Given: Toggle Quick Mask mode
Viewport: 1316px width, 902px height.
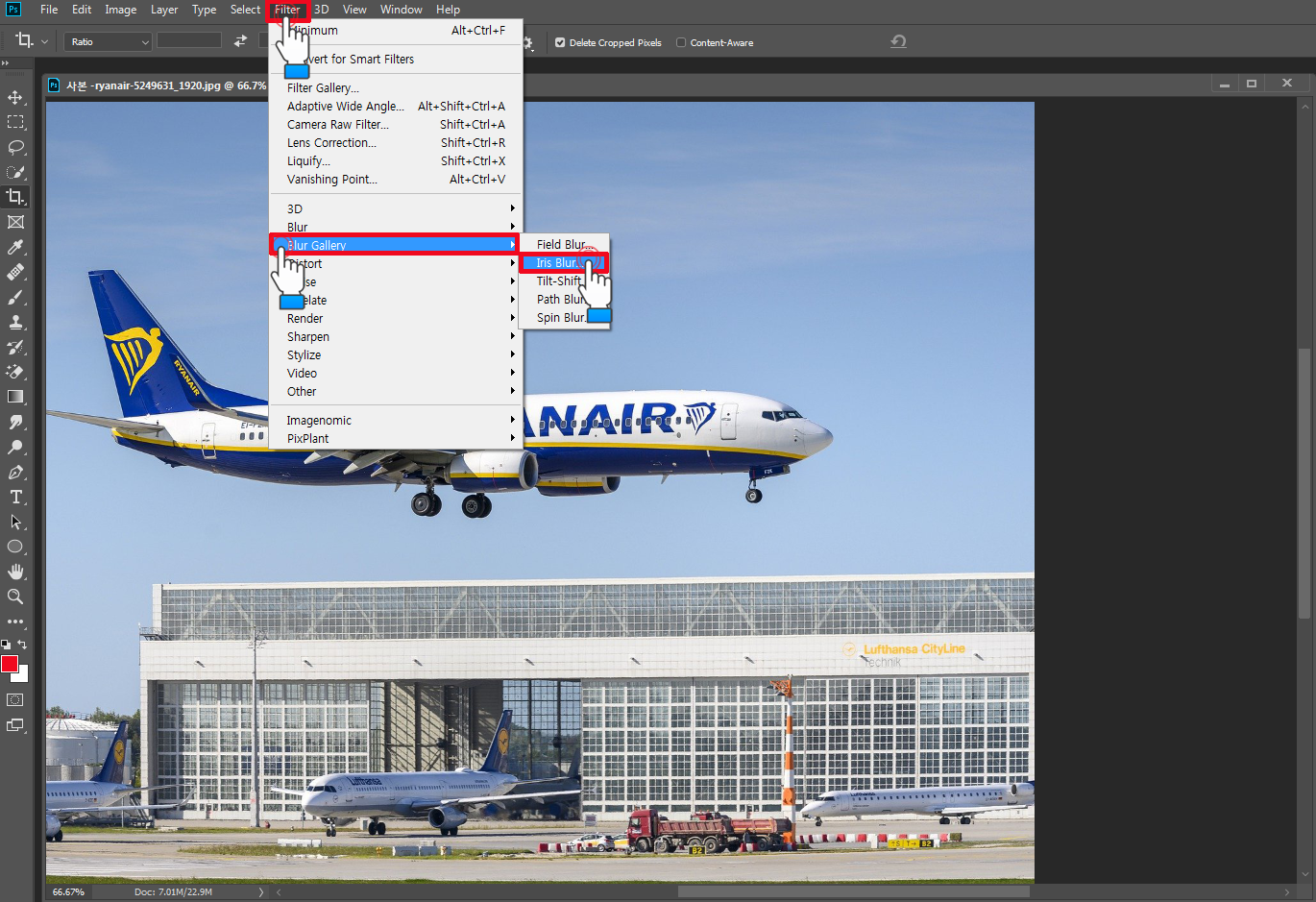Looking at the screenshot, I should point(15,700).
